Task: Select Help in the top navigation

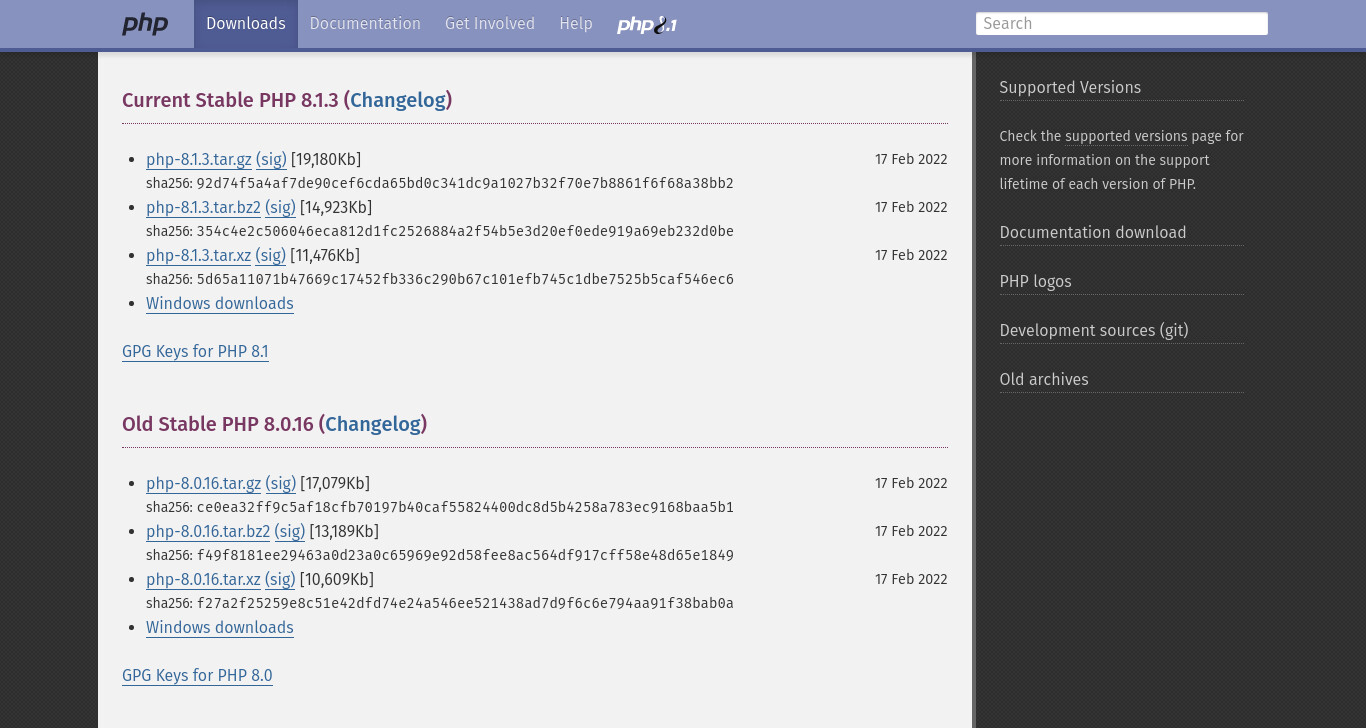Action: tap(576, 24)
